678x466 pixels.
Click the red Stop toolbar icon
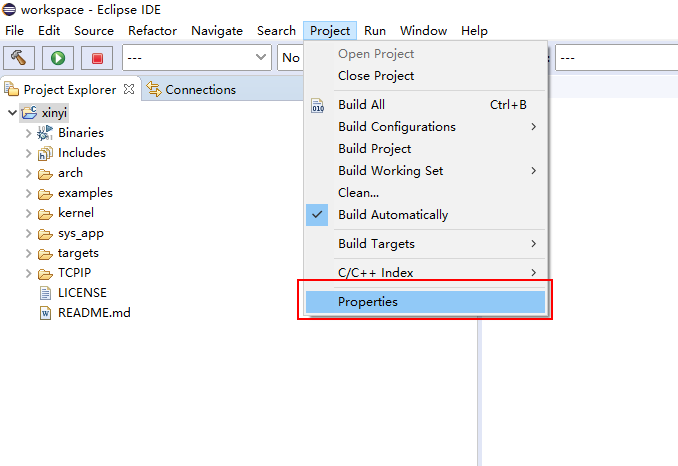click(x=96, y=58)
